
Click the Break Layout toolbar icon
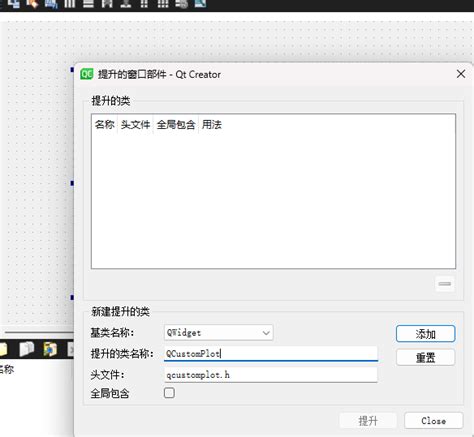click(x=182, y=4)
